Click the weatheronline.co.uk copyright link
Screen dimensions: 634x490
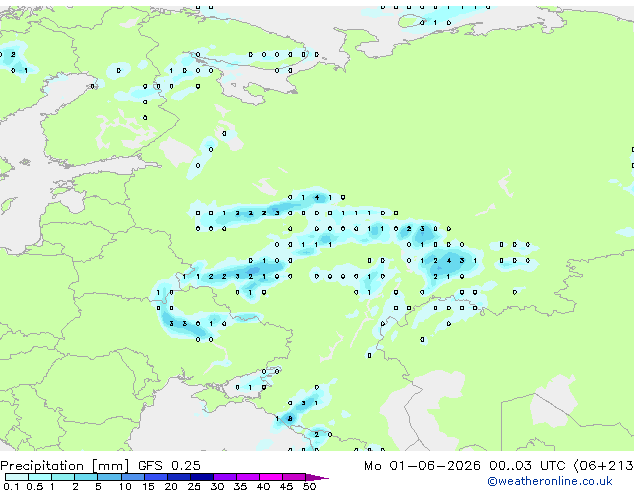point(550,481)
